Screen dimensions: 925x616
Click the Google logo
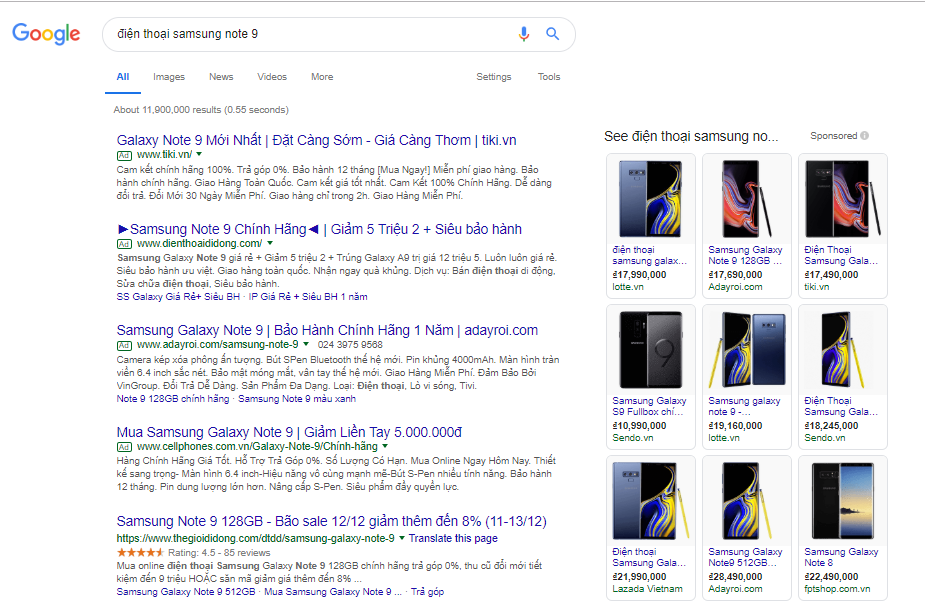[46, 34]
